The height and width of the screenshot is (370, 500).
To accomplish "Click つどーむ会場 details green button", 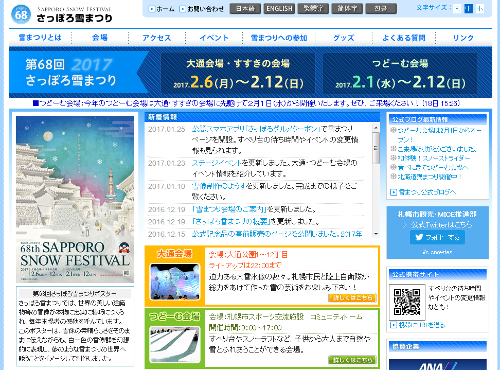I will pos(352,360).
